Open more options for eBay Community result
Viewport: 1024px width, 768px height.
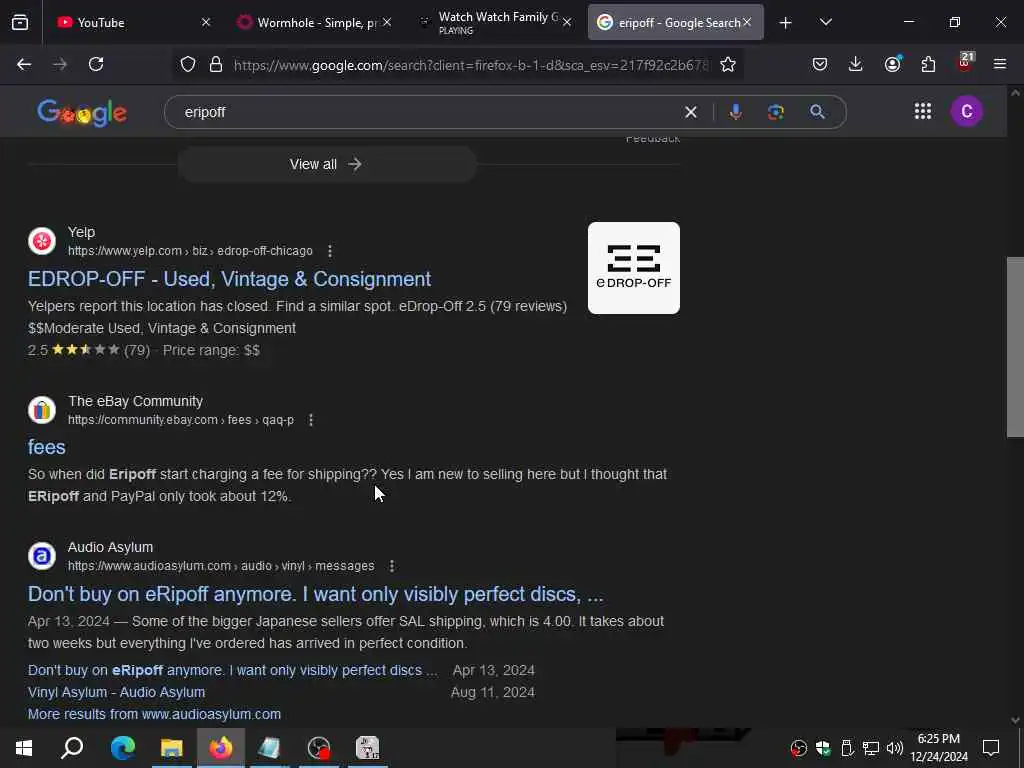[311, 420]
